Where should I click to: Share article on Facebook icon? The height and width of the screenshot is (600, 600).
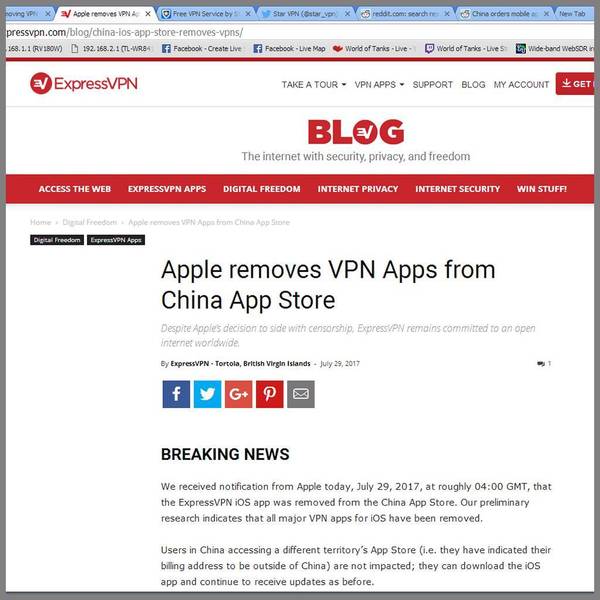pos(176,394)
